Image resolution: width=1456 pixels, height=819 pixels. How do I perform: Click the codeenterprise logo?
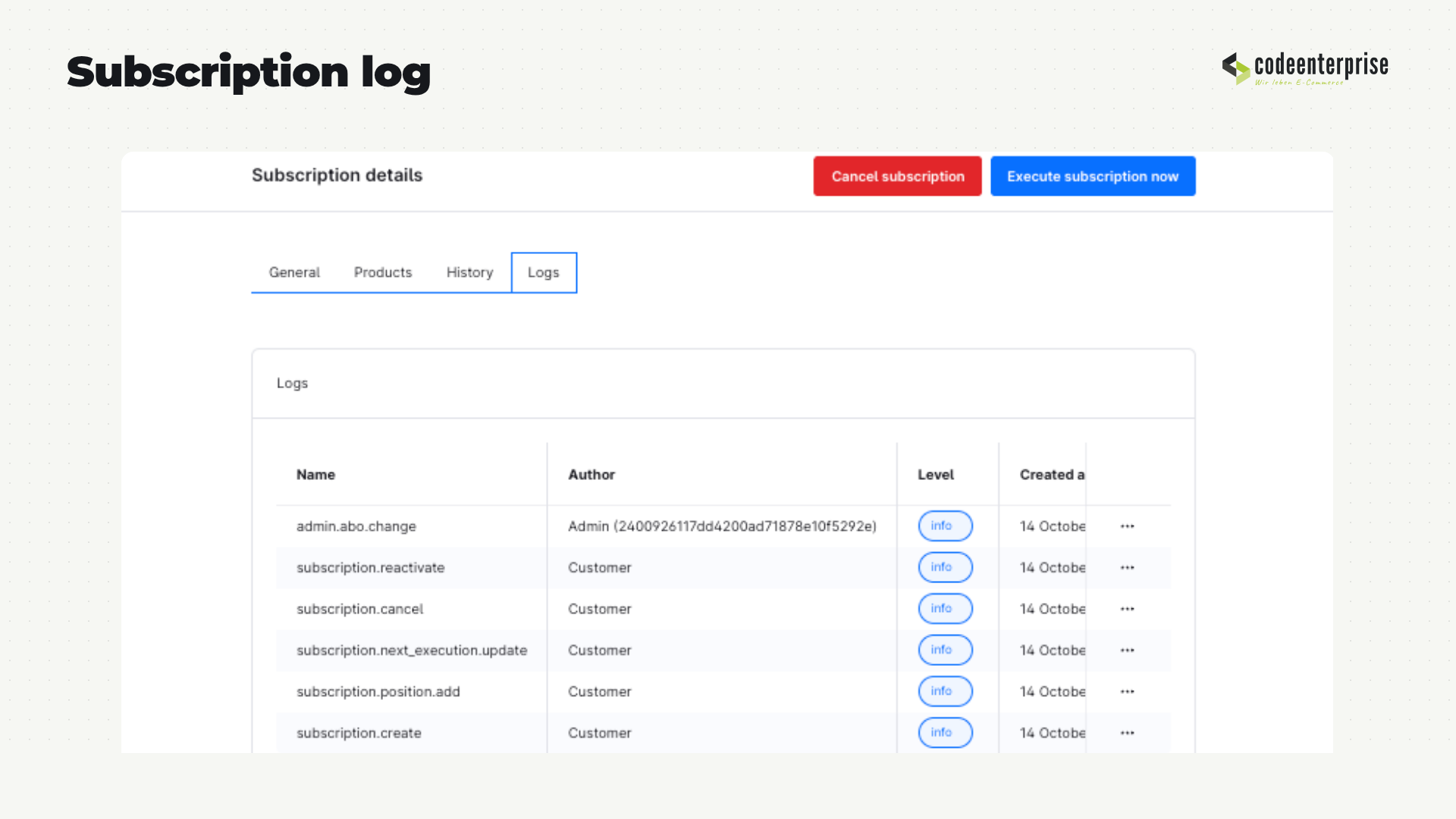click(1305, 68)
